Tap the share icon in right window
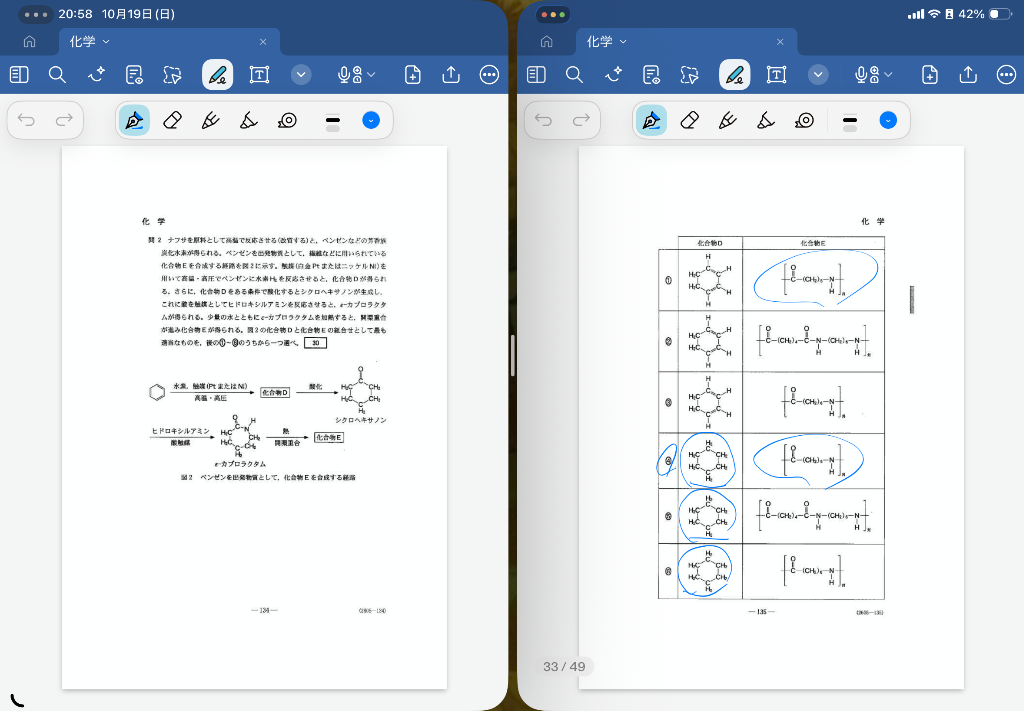This screenshot has height=711, width=1024. (968, 75)
